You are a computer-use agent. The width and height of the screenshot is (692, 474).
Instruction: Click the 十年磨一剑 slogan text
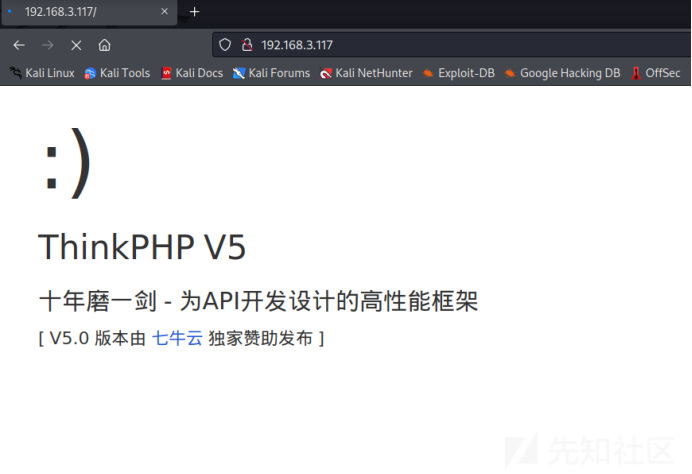click(x=259, y=301)
